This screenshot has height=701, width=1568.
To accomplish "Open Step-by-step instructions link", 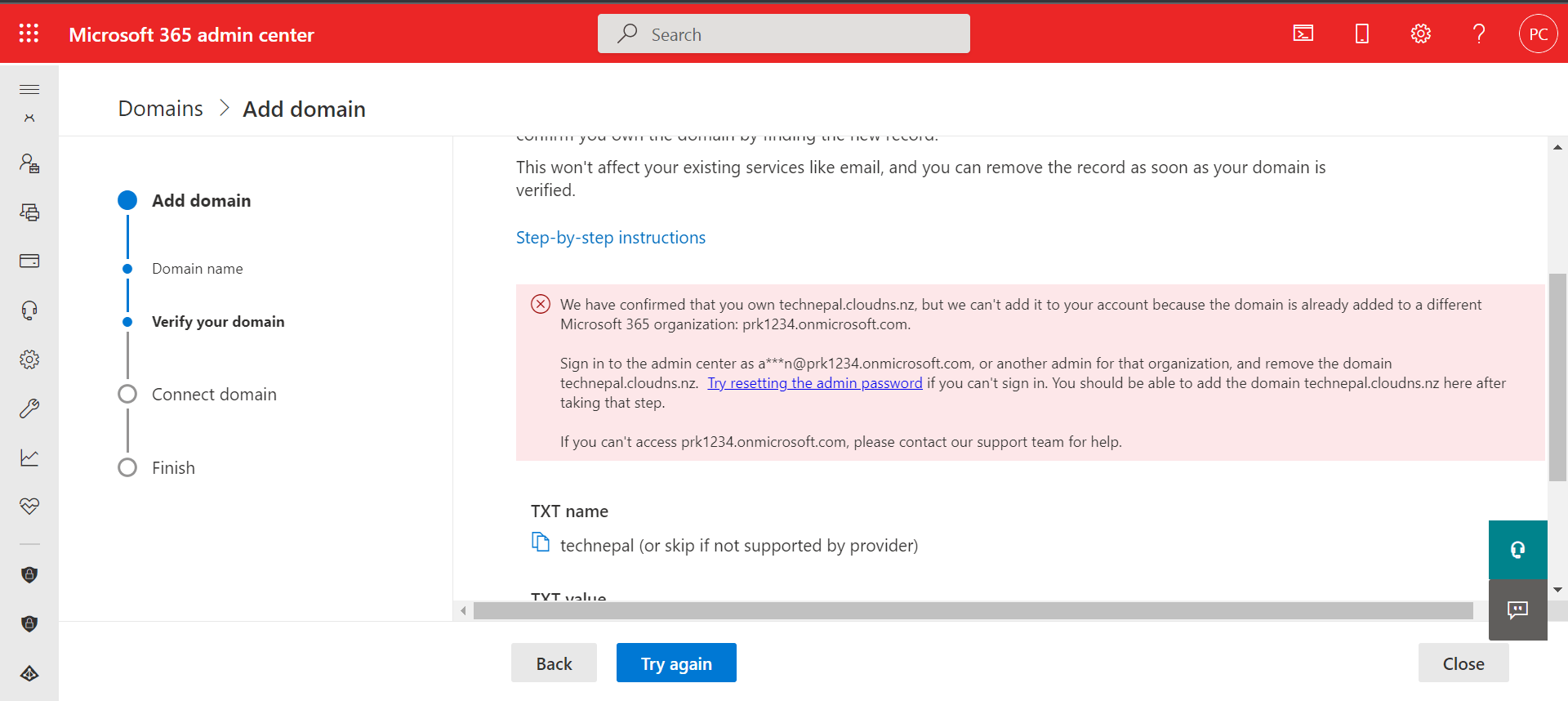I will pyautogui.click(x=611, y=238).
